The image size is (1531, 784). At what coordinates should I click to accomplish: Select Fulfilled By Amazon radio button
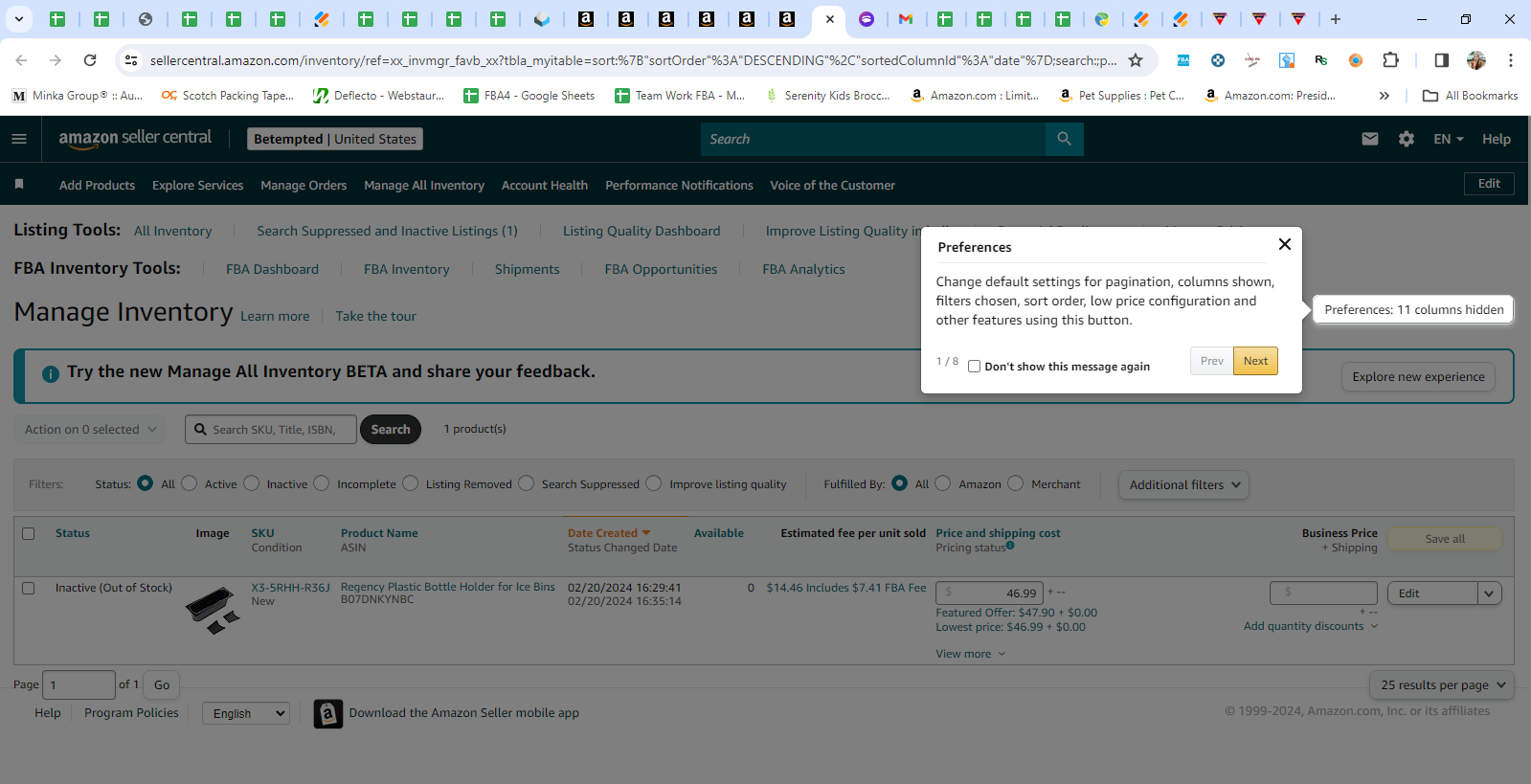[x=943, y=483]
